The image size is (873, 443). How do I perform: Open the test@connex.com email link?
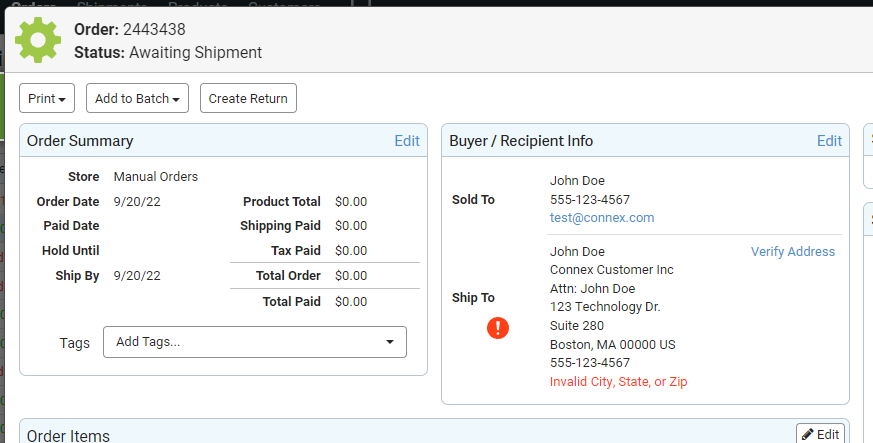coord(602,218)
